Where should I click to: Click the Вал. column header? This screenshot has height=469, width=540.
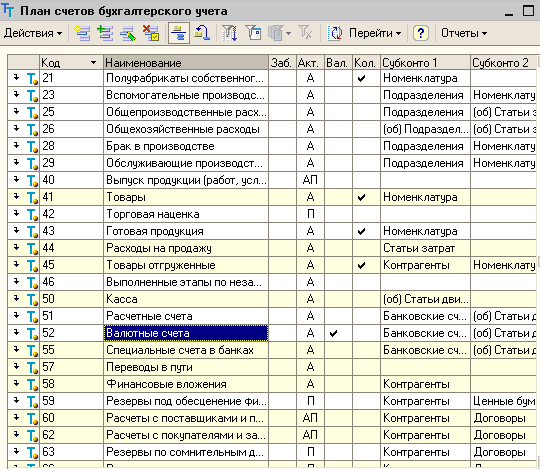click(338, 63)
